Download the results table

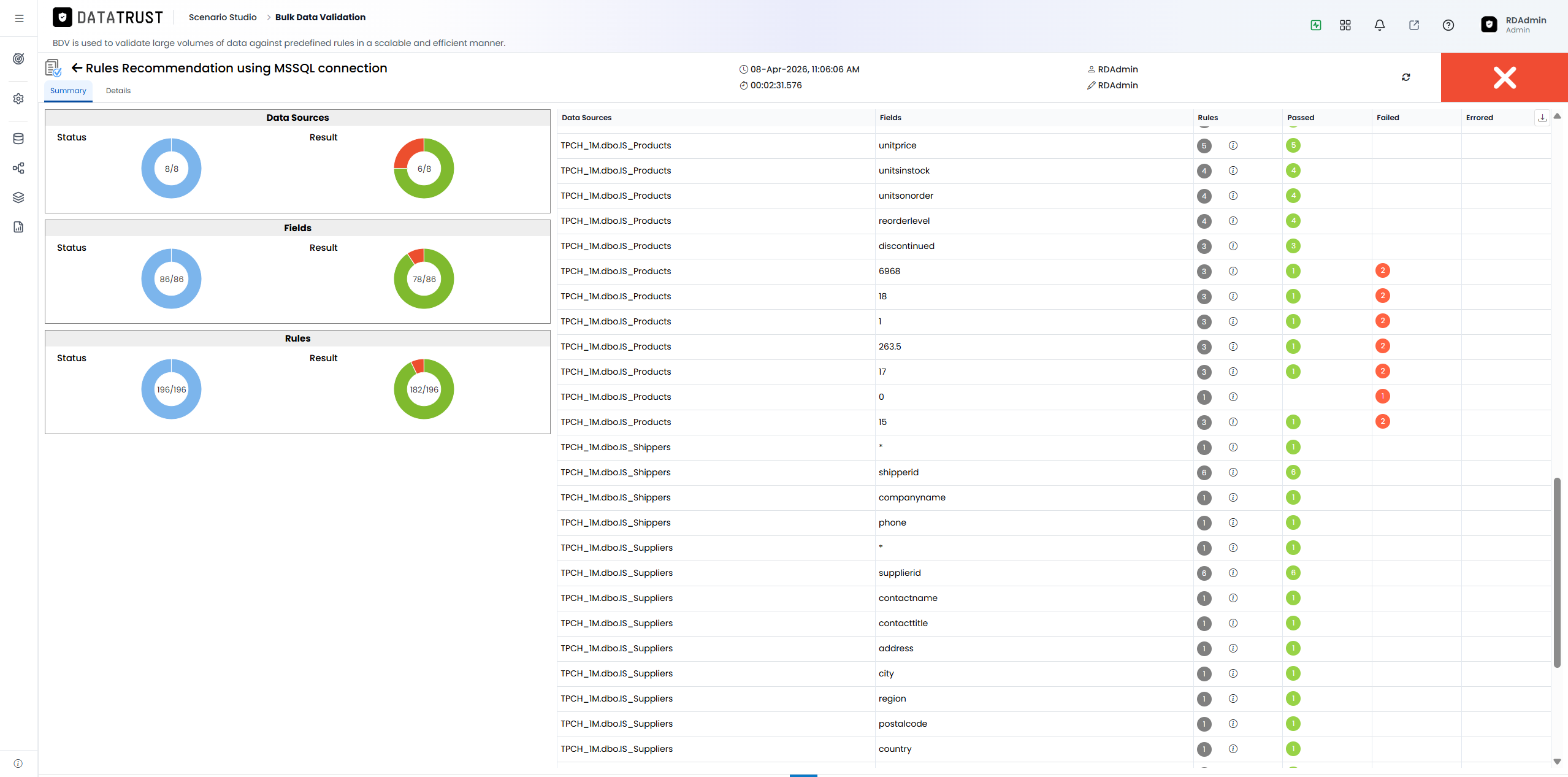[1542, 117]
